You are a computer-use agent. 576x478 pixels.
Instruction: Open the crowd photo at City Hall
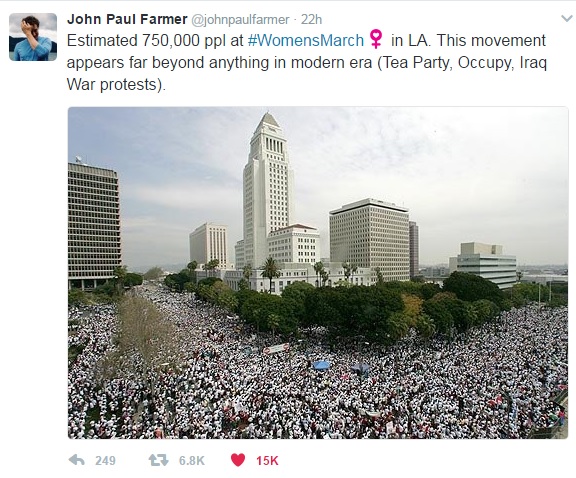coord(318,273)
